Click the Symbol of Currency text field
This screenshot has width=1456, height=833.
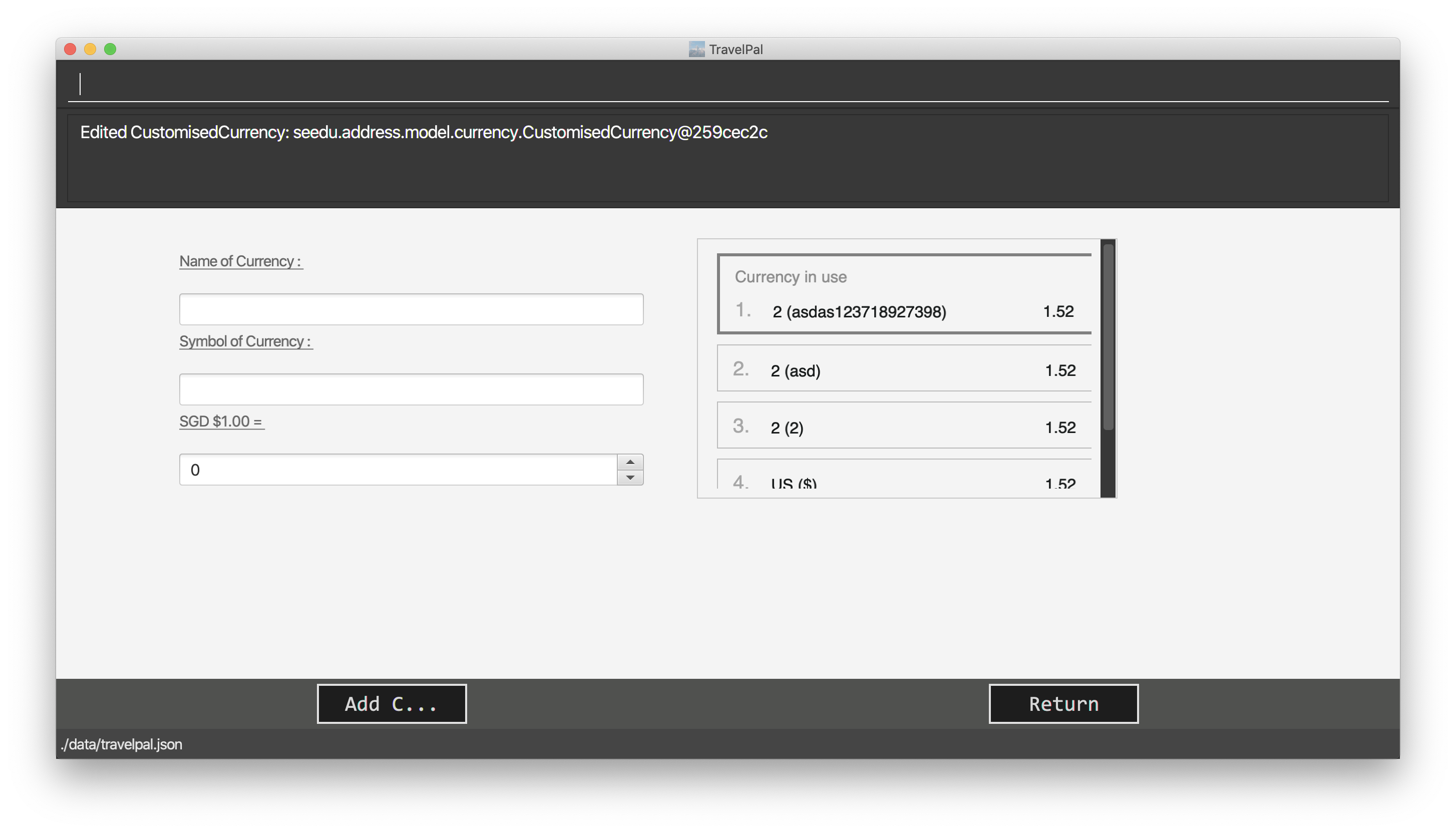411,389
